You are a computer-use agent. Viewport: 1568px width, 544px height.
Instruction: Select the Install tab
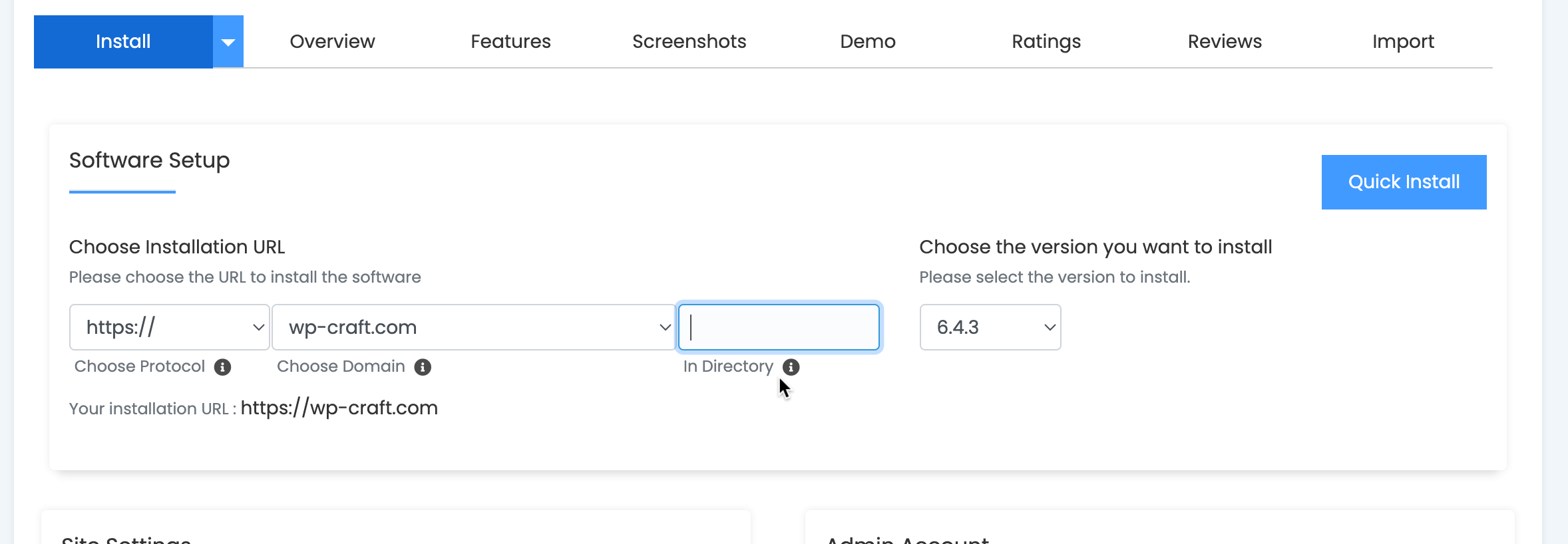tap(123, 42)
